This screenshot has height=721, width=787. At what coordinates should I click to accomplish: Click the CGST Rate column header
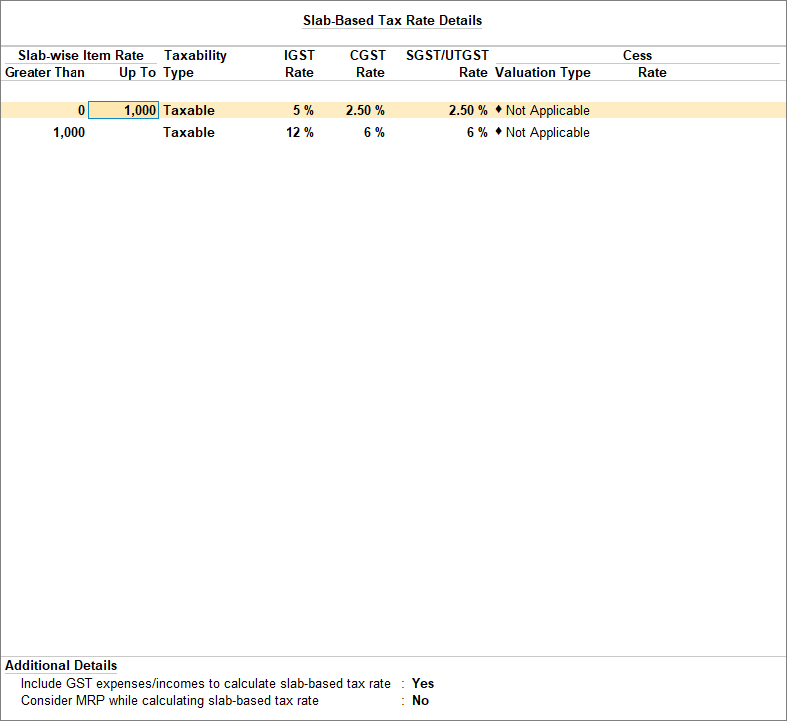[368, 64]
